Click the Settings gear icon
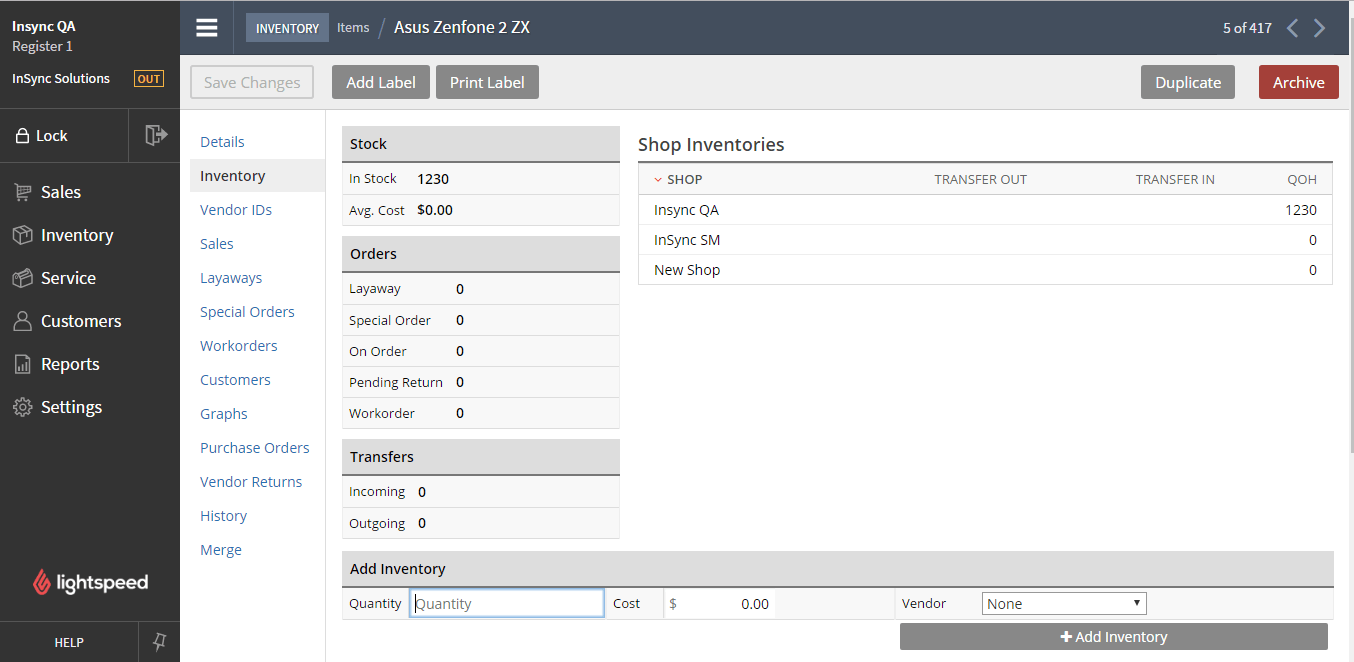This screenshot has width=1354, height=662. [x=22, y=407]
